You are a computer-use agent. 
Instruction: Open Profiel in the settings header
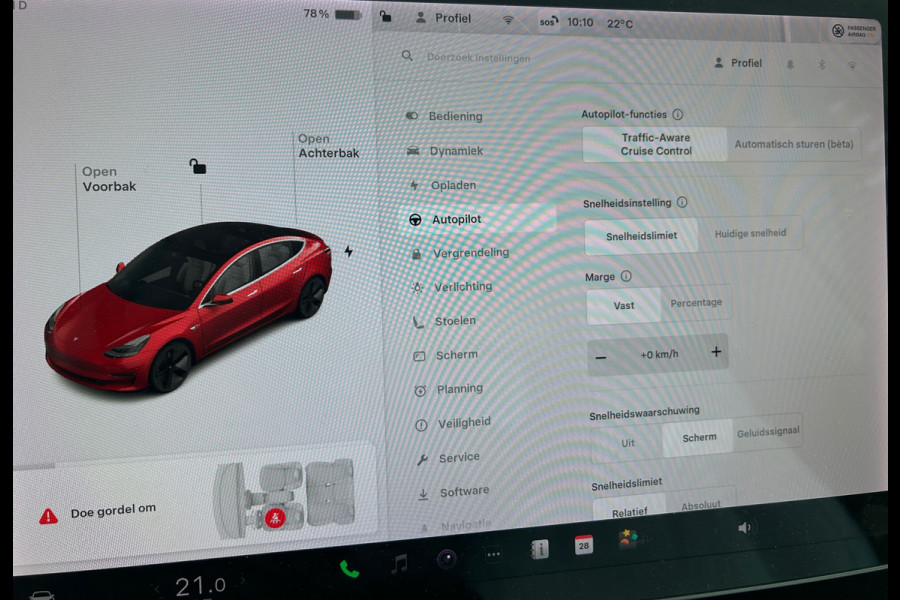[738, 63]
